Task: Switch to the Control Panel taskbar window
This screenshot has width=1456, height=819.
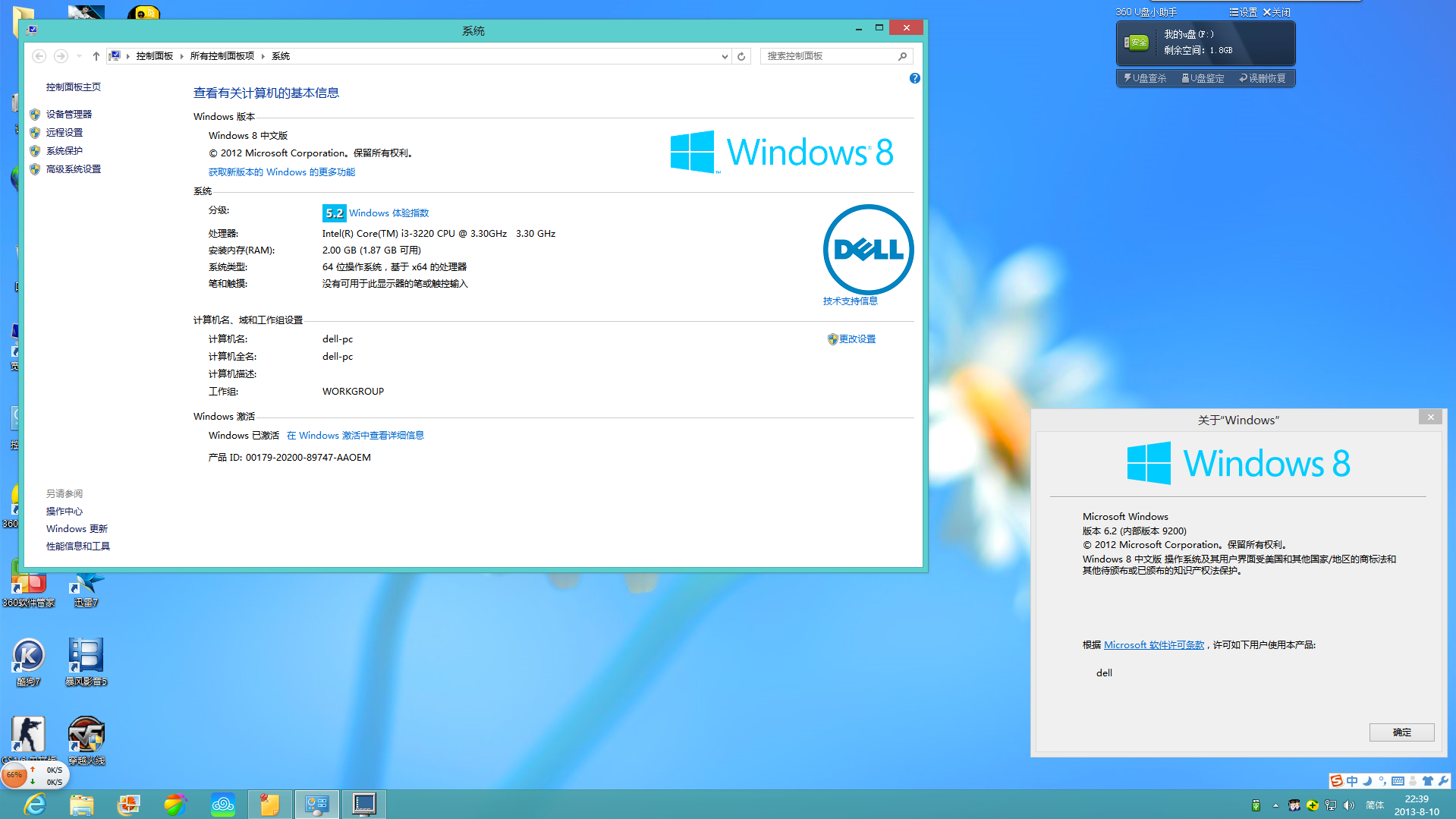Action: tap(316, 805)
